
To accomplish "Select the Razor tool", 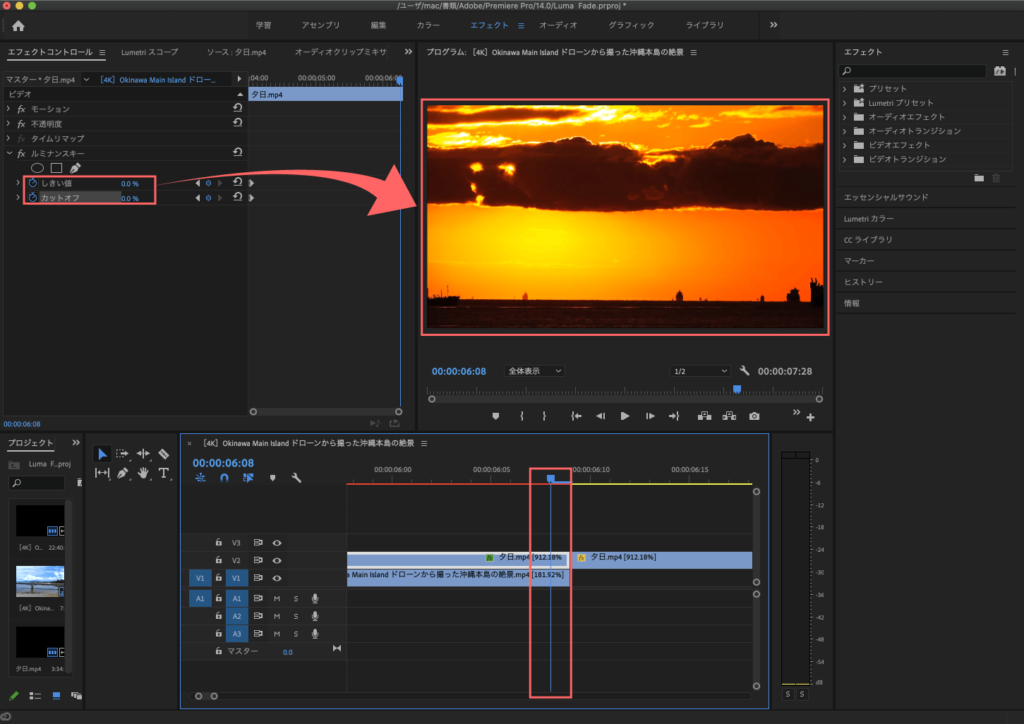I will 163,454.
